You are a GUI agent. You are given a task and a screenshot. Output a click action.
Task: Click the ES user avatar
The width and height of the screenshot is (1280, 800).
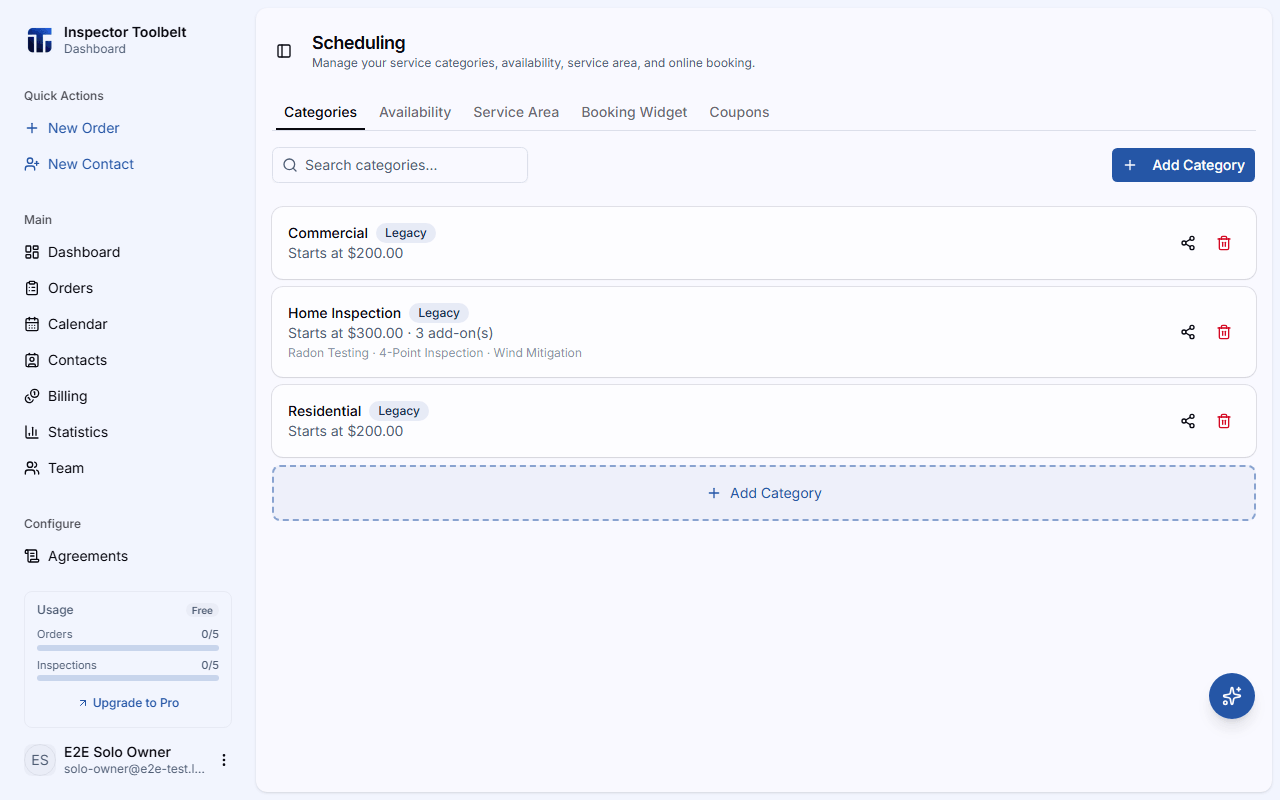click(x=40, y=760)
